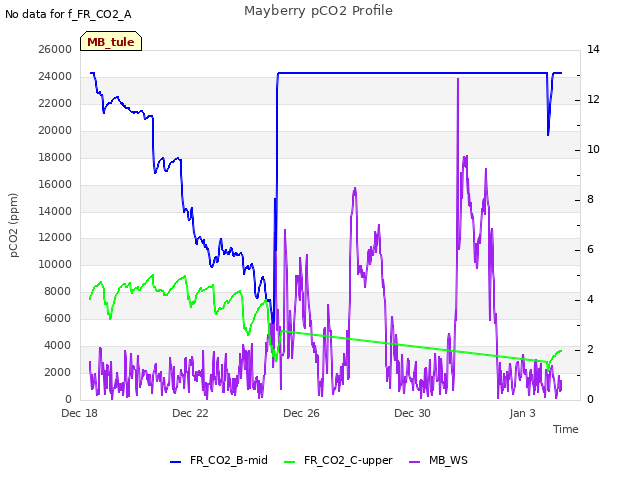This screenshot has width=640, height=480.
Task: Click the Dec 22 x-axis tick label
Action: [x=190, y=413]
